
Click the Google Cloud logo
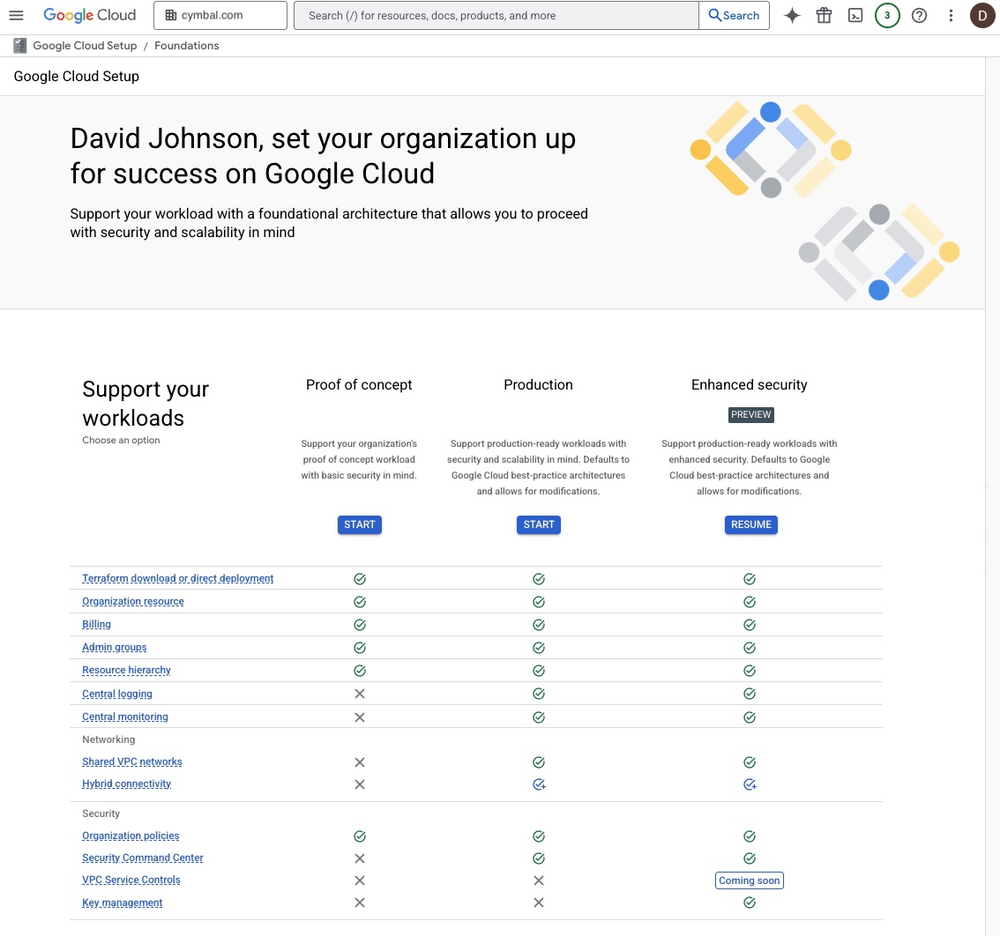coord(89,15)
